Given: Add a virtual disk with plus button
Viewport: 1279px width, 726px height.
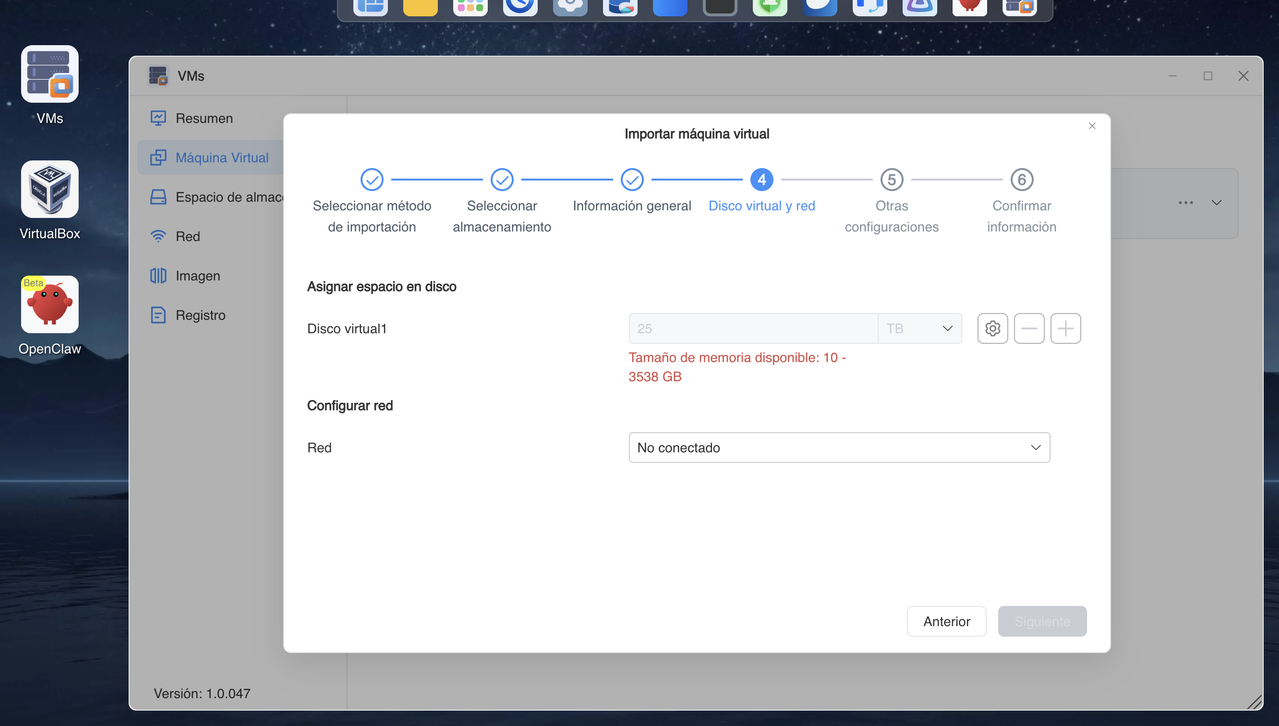Looking at the screenshot, I should 1066,329.
